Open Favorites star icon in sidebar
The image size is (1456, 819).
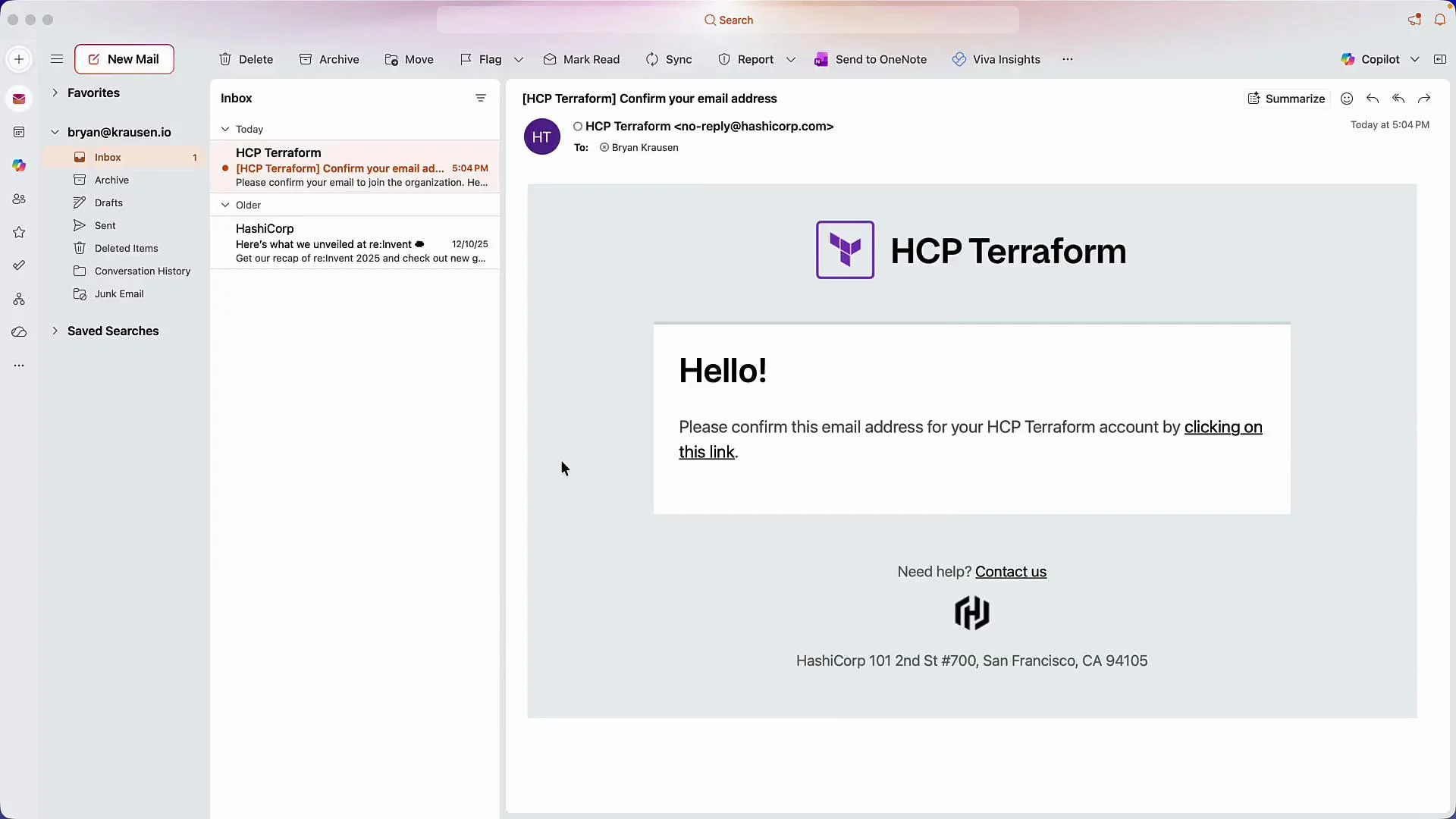click(19, 232)
